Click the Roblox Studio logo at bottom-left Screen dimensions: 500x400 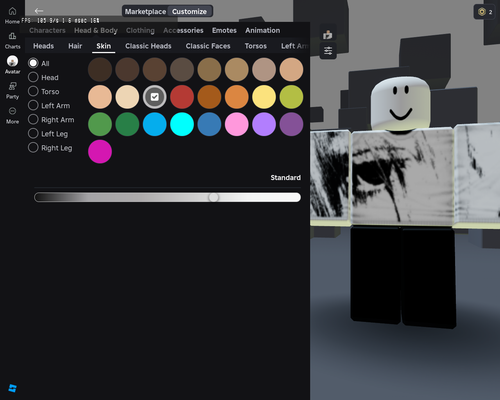coord(13,388)
